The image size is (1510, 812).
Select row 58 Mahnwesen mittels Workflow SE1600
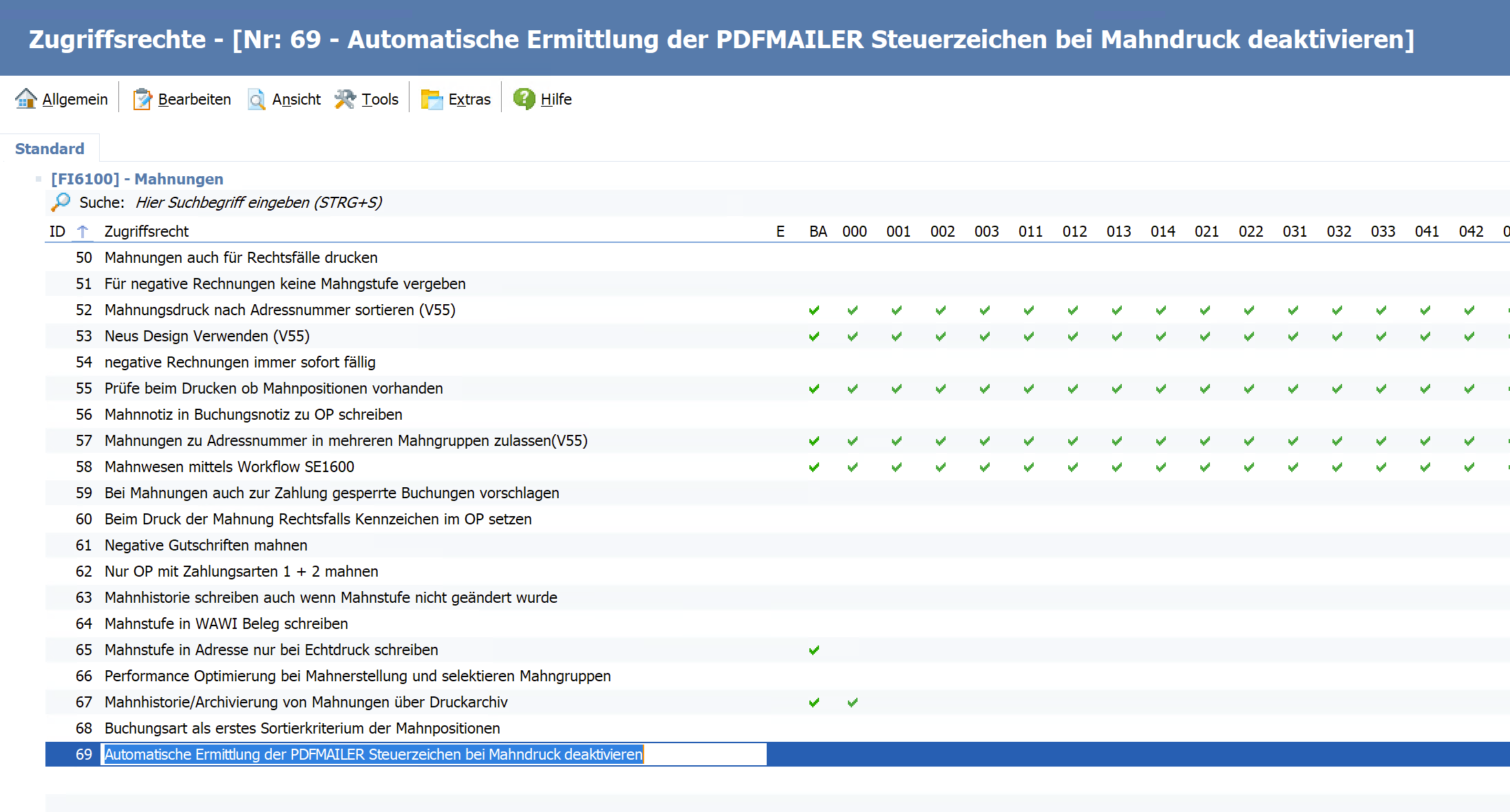click(x=229, y=467)
